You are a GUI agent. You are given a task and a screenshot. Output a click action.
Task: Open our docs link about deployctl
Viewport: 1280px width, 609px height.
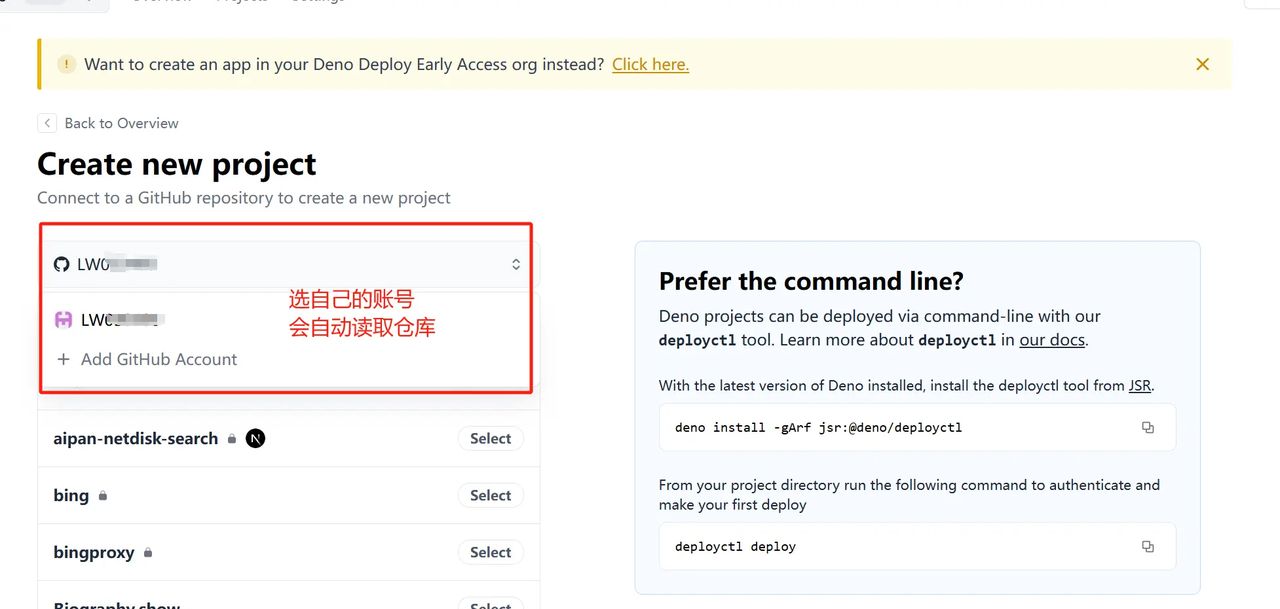tap(1051, 339)
